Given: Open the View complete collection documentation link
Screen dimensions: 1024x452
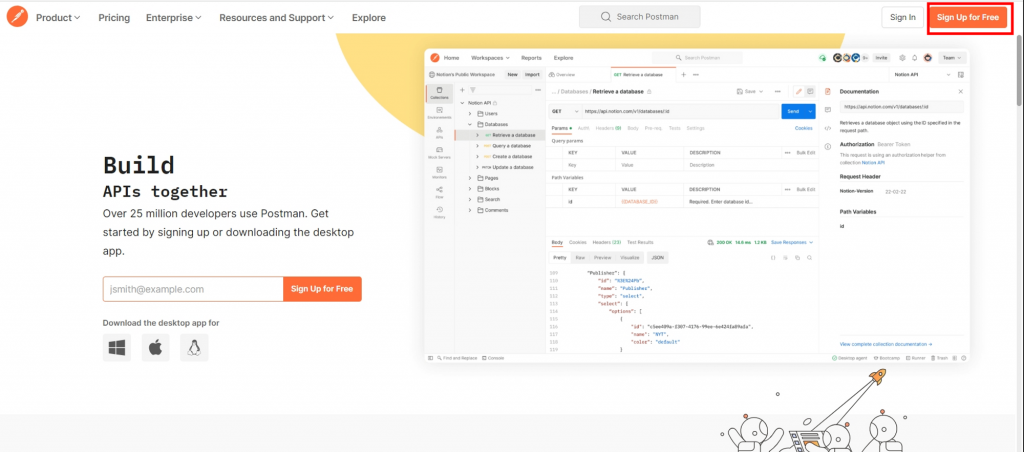Looking at the screenshot, I should point(886,344).
